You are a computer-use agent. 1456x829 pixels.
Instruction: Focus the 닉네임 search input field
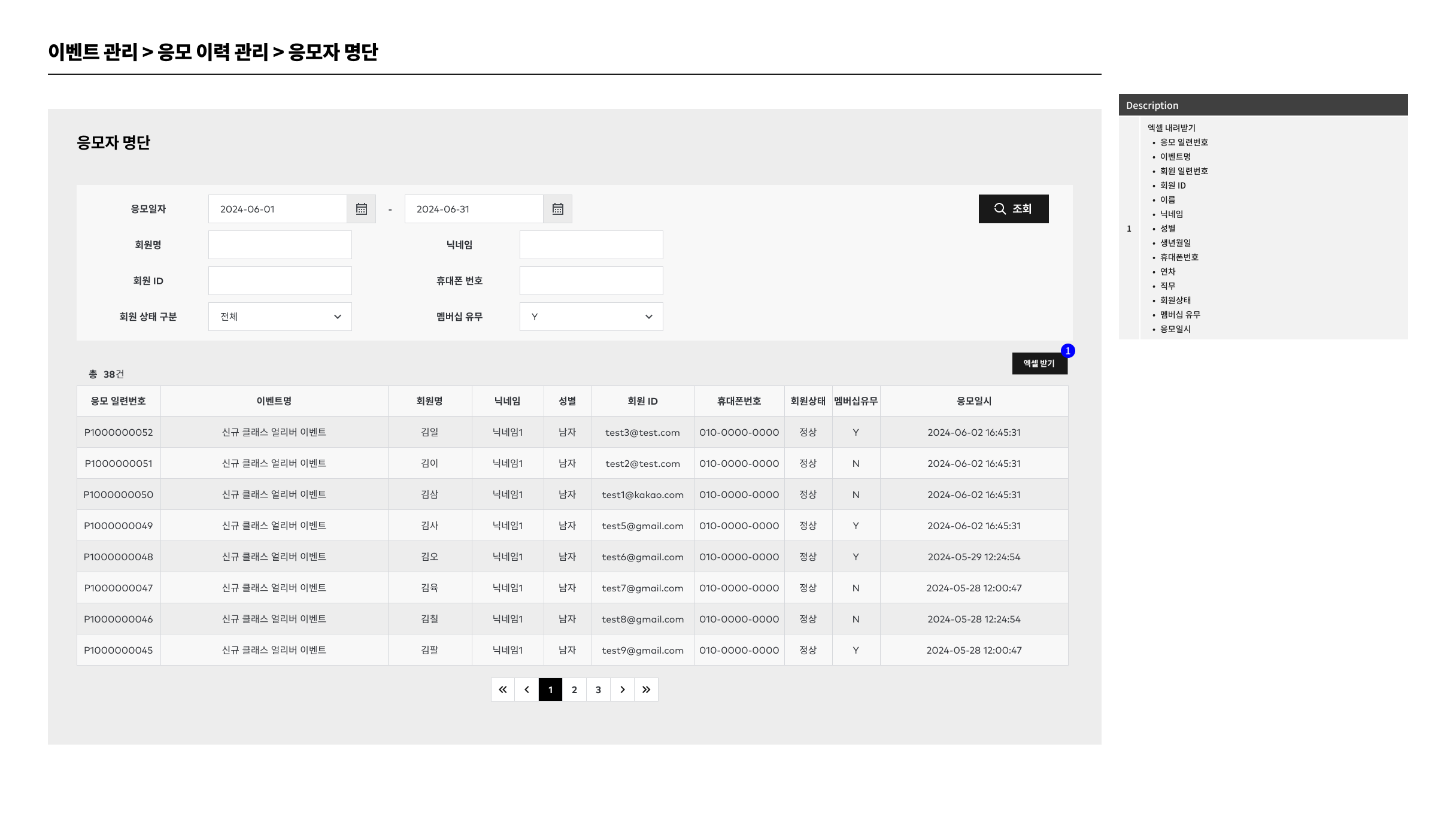[x=591, y=245]
